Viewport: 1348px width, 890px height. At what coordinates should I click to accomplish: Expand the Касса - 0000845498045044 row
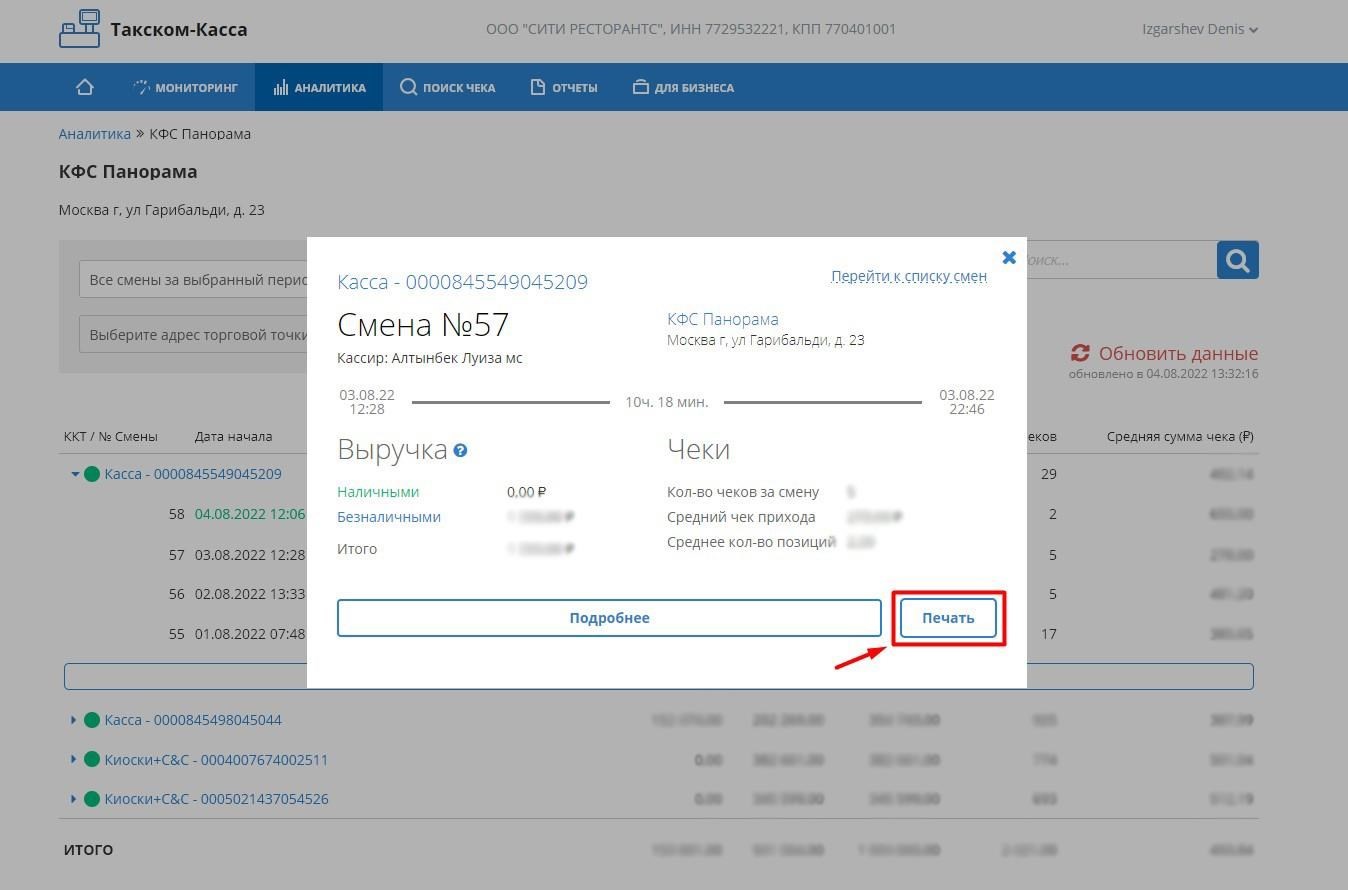point(74,720)
